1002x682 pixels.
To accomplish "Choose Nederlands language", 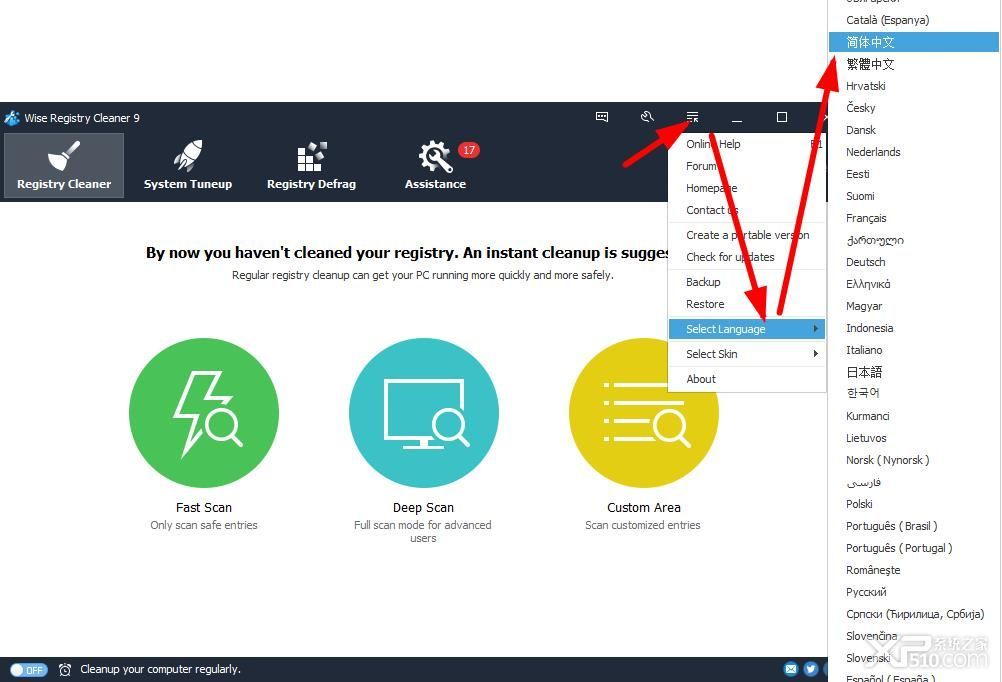I will point(914,152).
